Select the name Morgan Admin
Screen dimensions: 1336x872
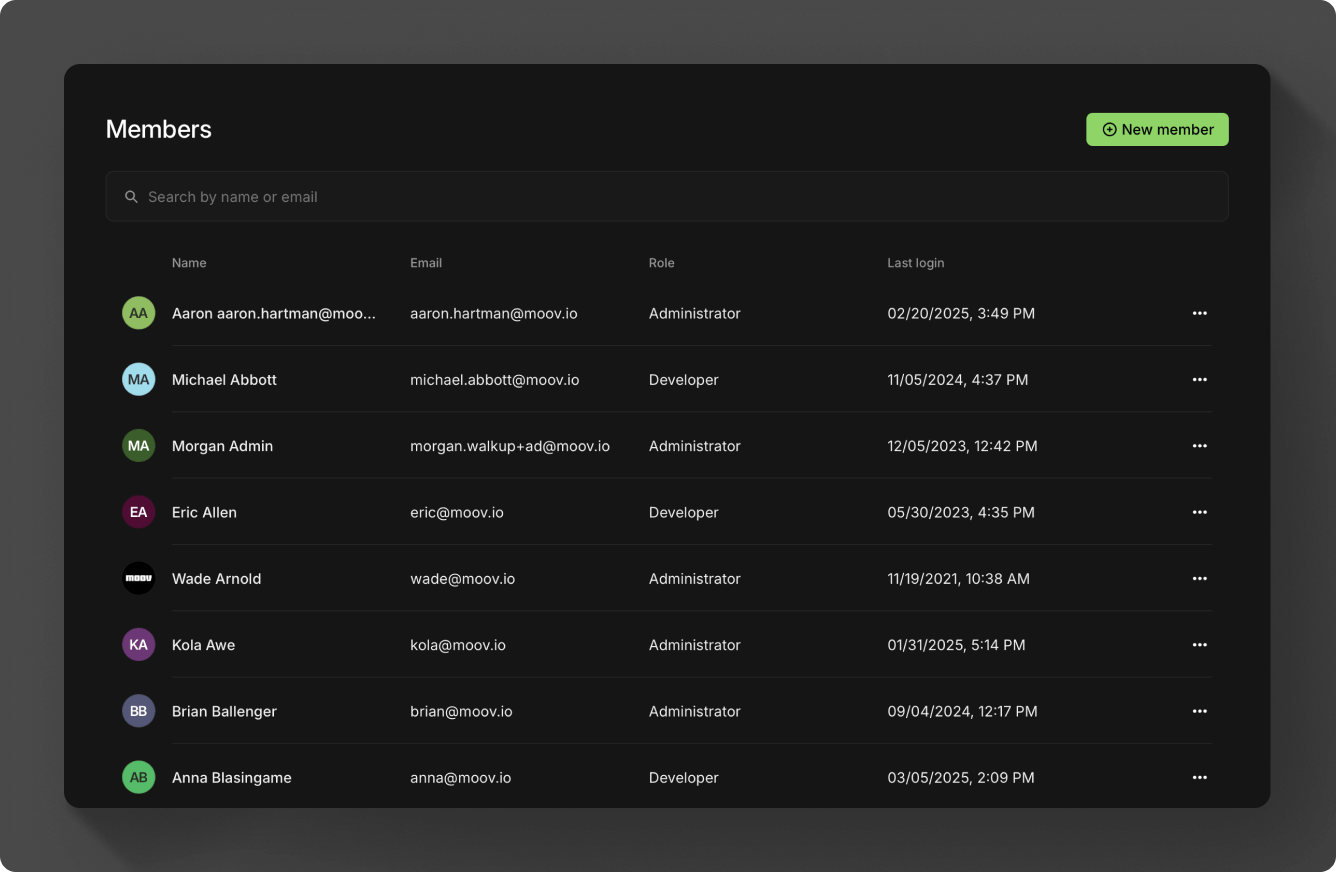[x=222, y=446]
